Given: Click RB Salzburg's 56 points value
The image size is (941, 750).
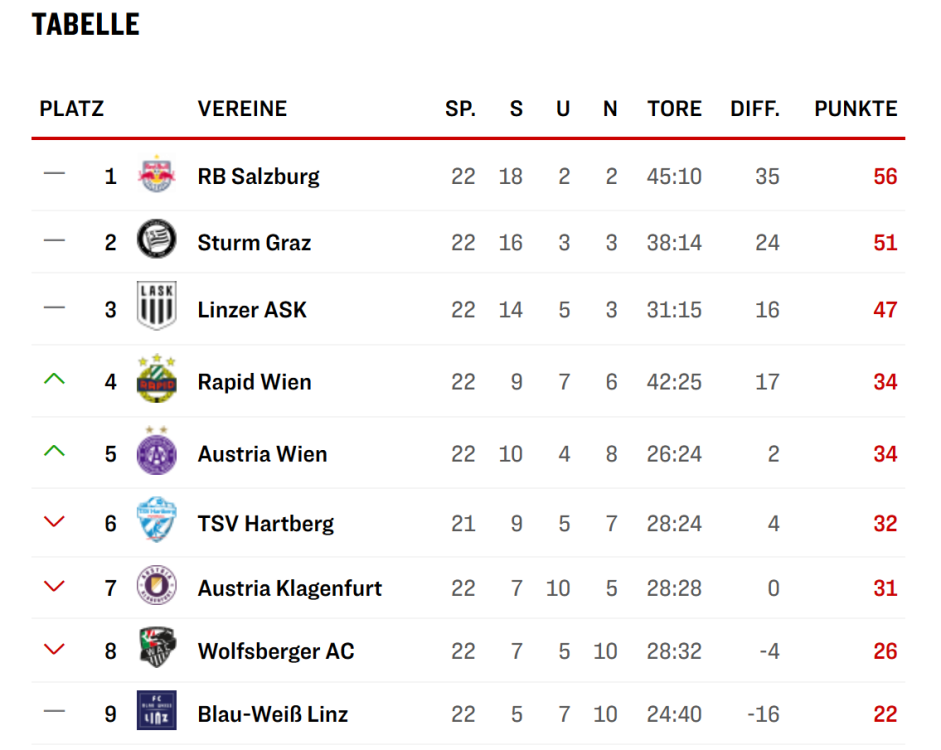Looking at the screenshot, I should click(885, 177).
